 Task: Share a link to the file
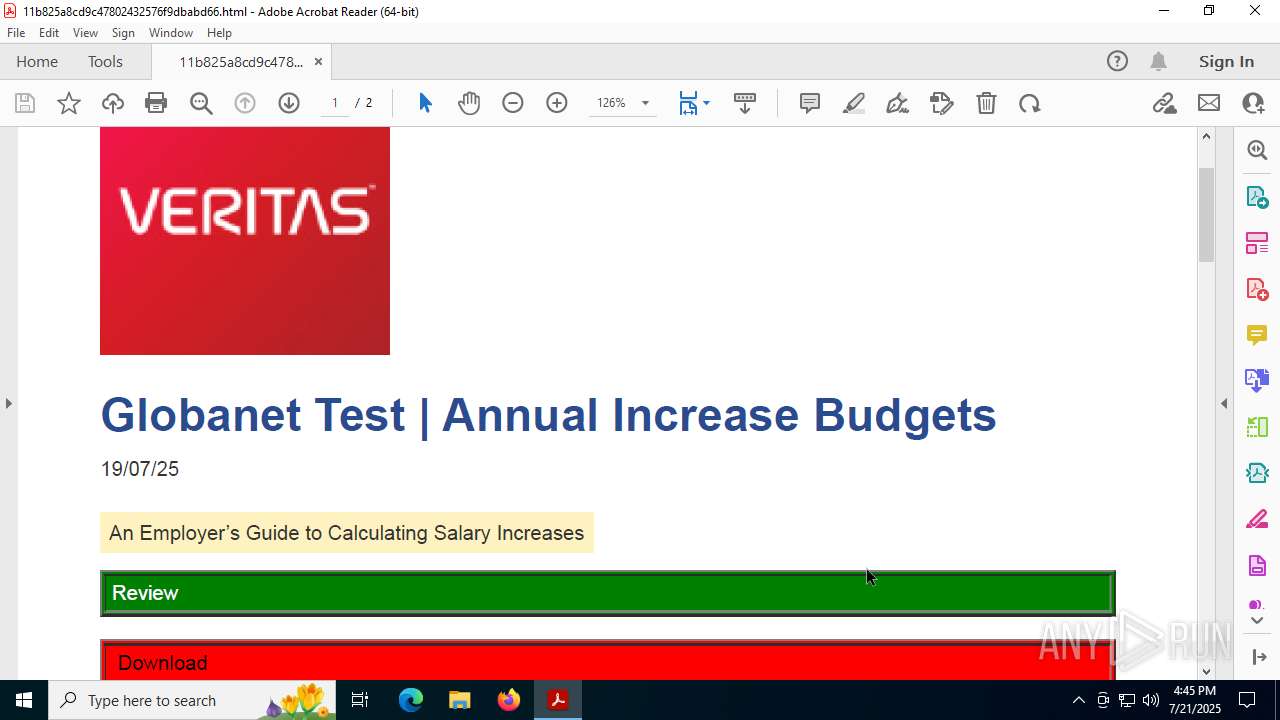[1165, 103]
